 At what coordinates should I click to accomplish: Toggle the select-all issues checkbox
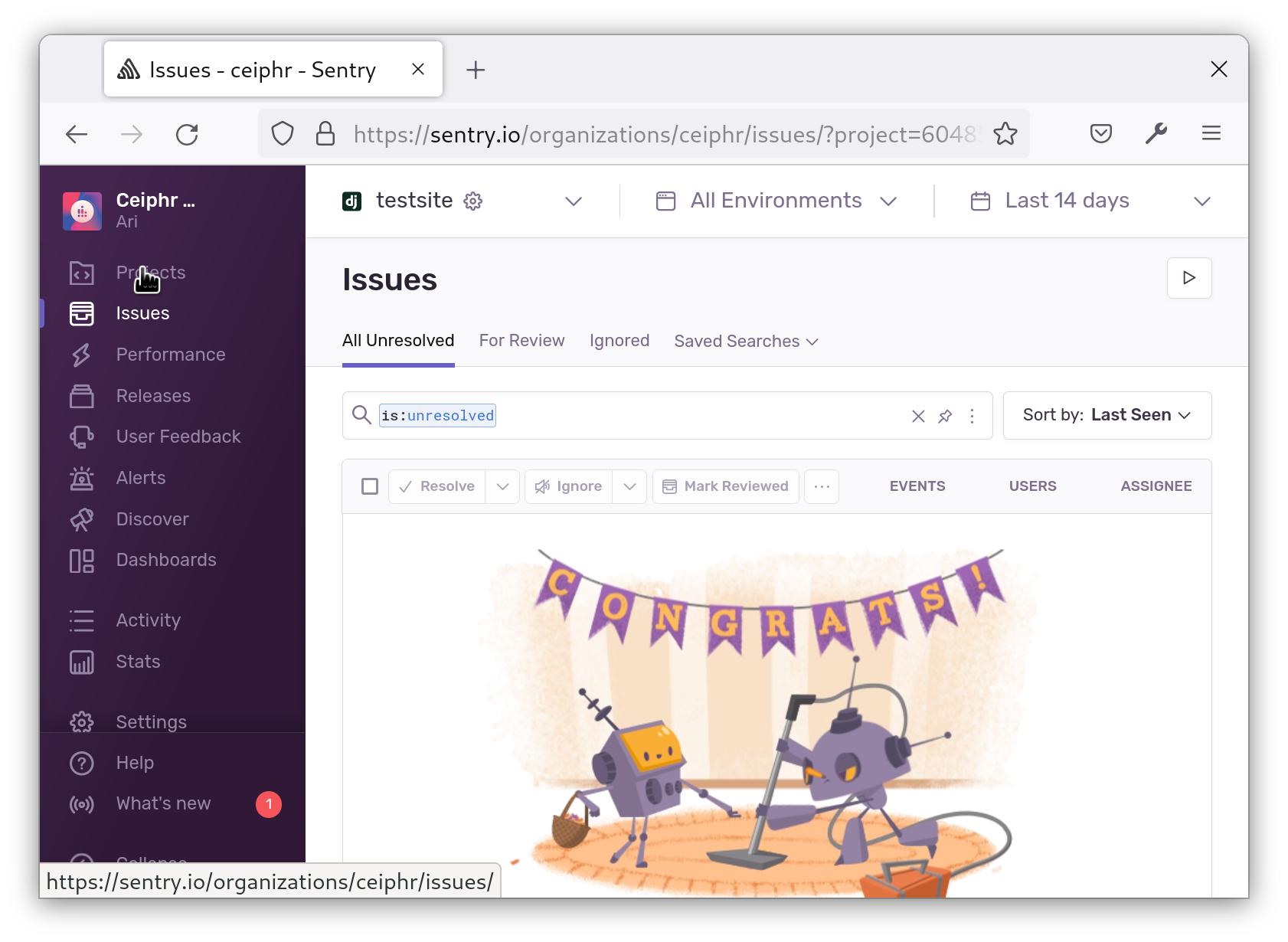369,486
